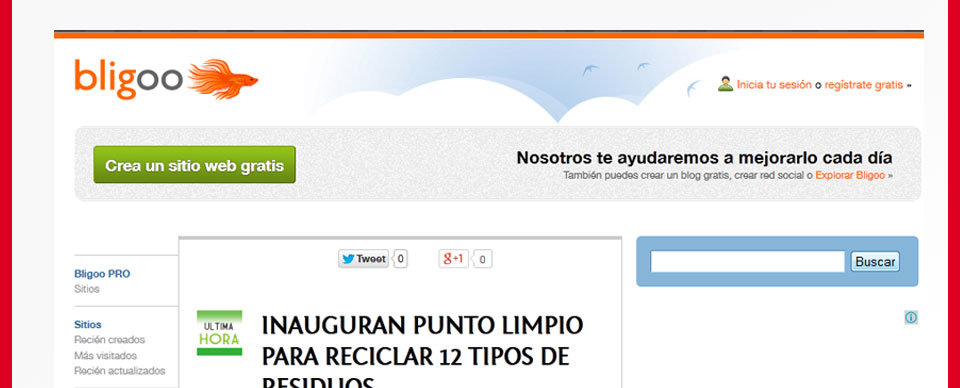
Task: Select Sitios under Bligoo PRO
Action: pos(87,289)
